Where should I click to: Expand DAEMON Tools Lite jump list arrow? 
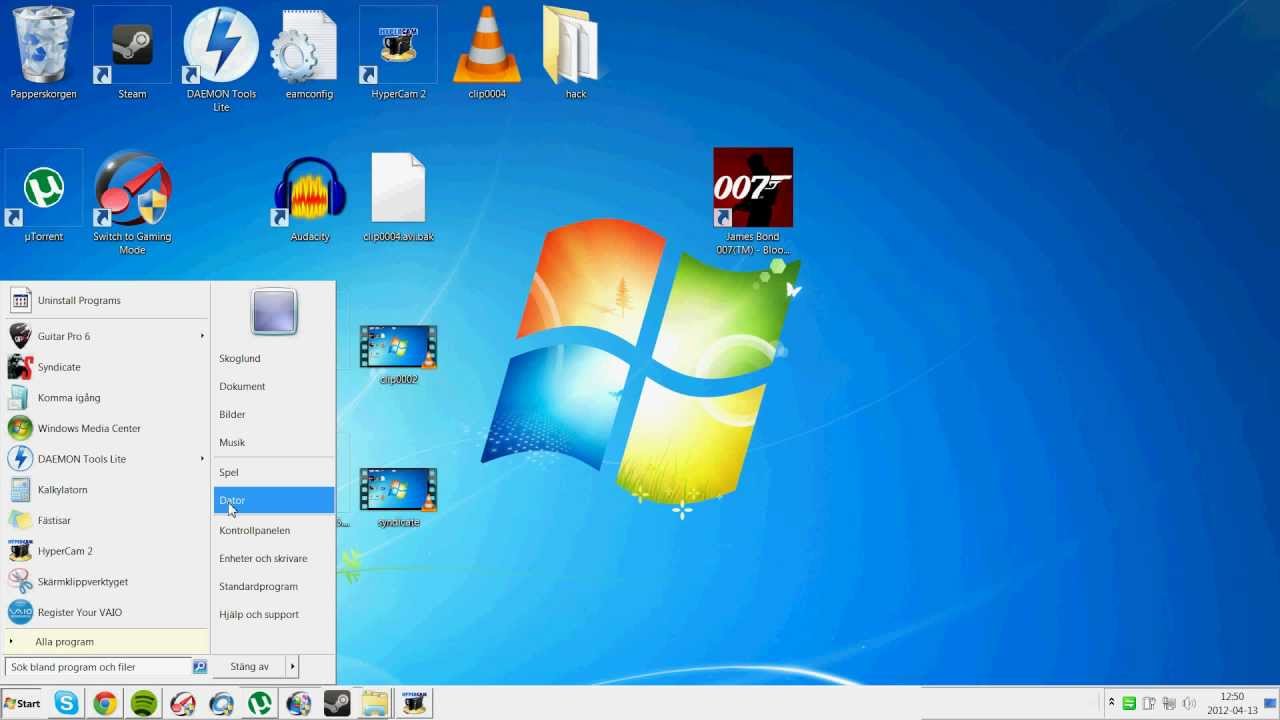(202, 459)
